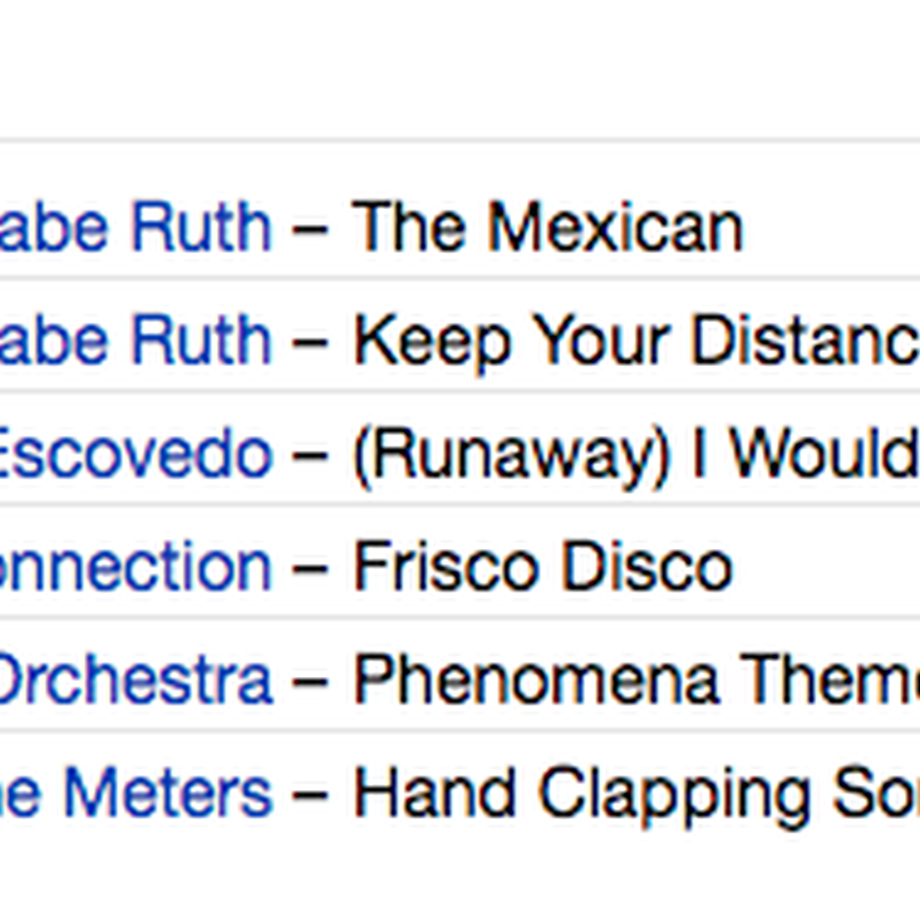Click the dash after The Meters

[x=309, y=797]
